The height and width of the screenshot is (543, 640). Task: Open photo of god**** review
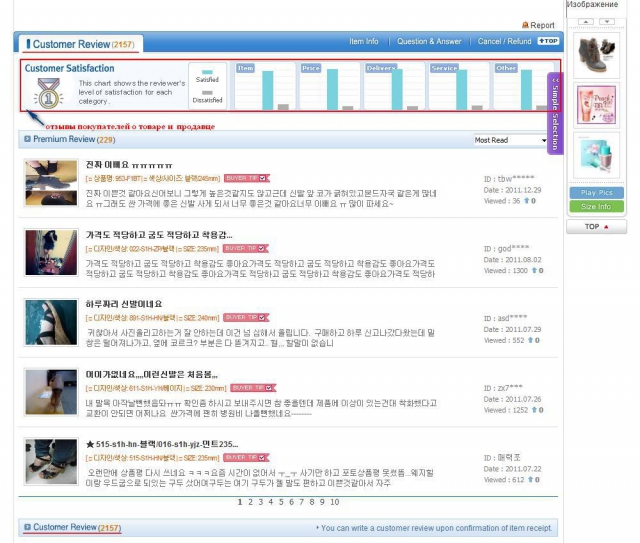point(51,252)
